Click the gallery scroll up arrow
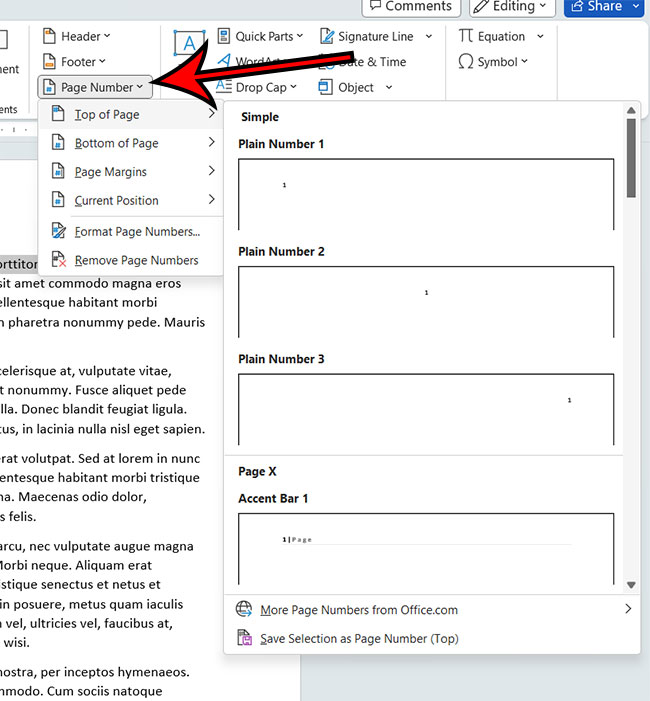 tap(631, 110)
